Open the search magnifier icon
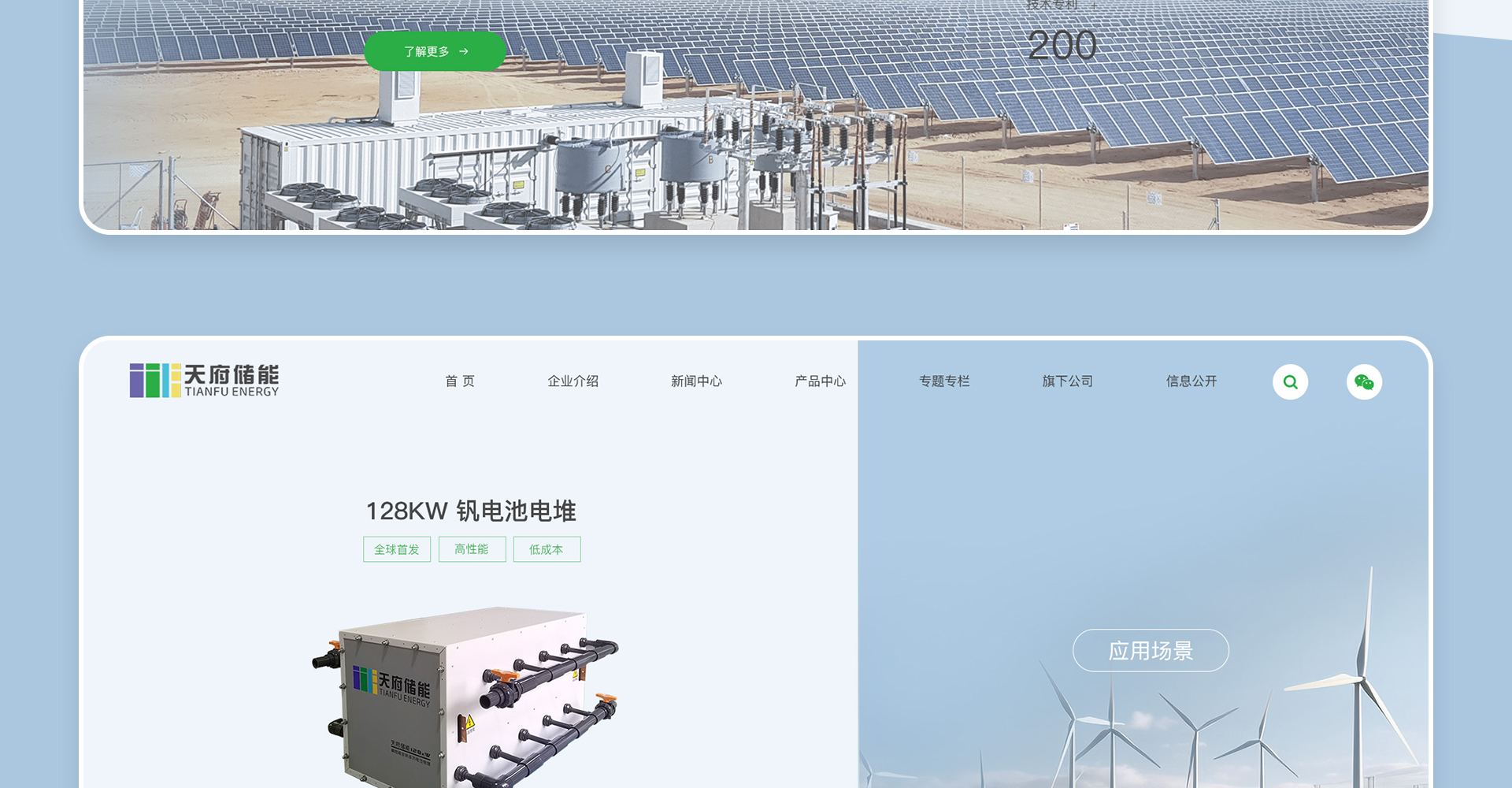 1290,382
